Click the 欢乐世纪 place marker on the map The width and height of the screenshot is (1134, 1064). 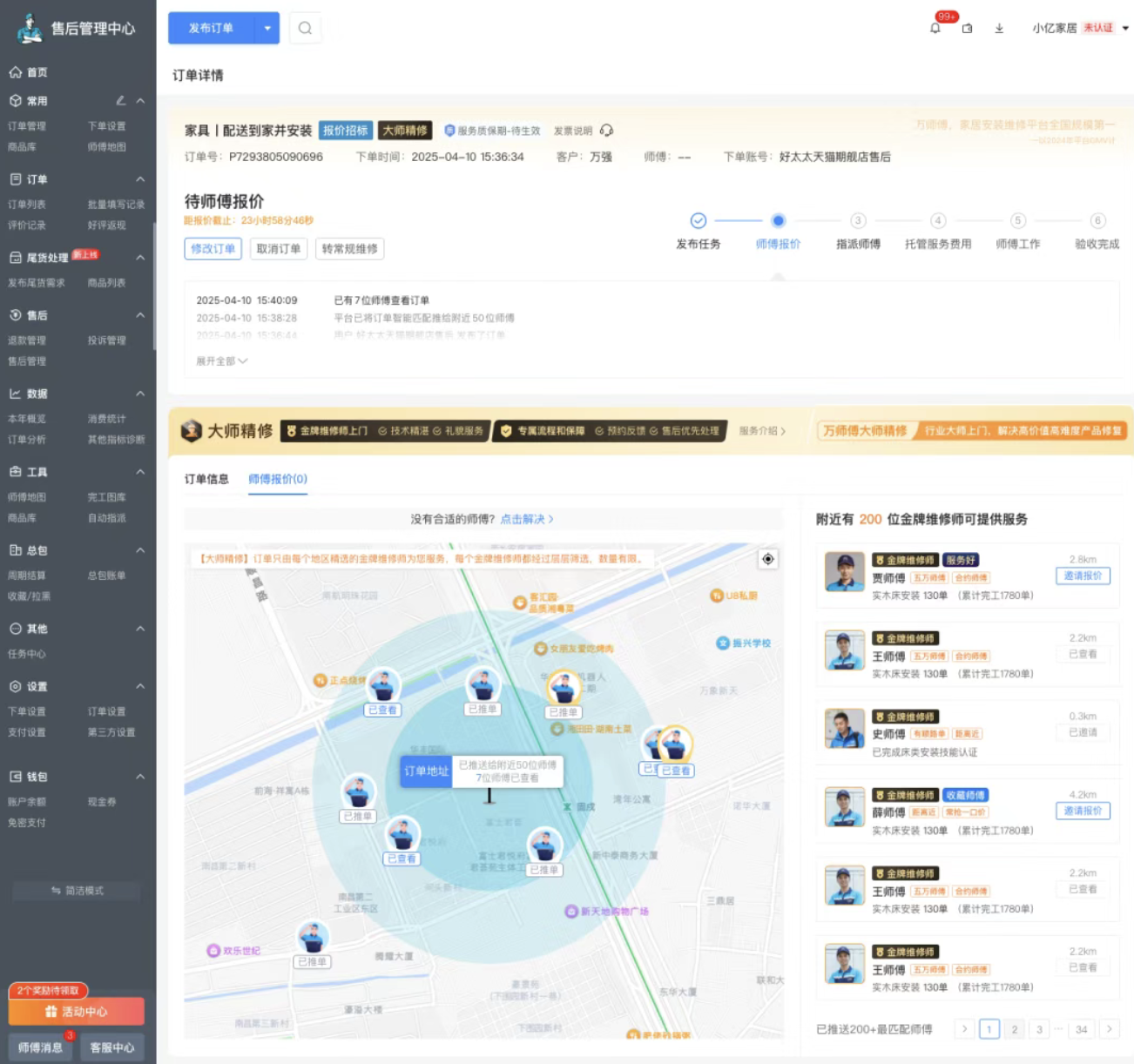(x=233, y=950)
